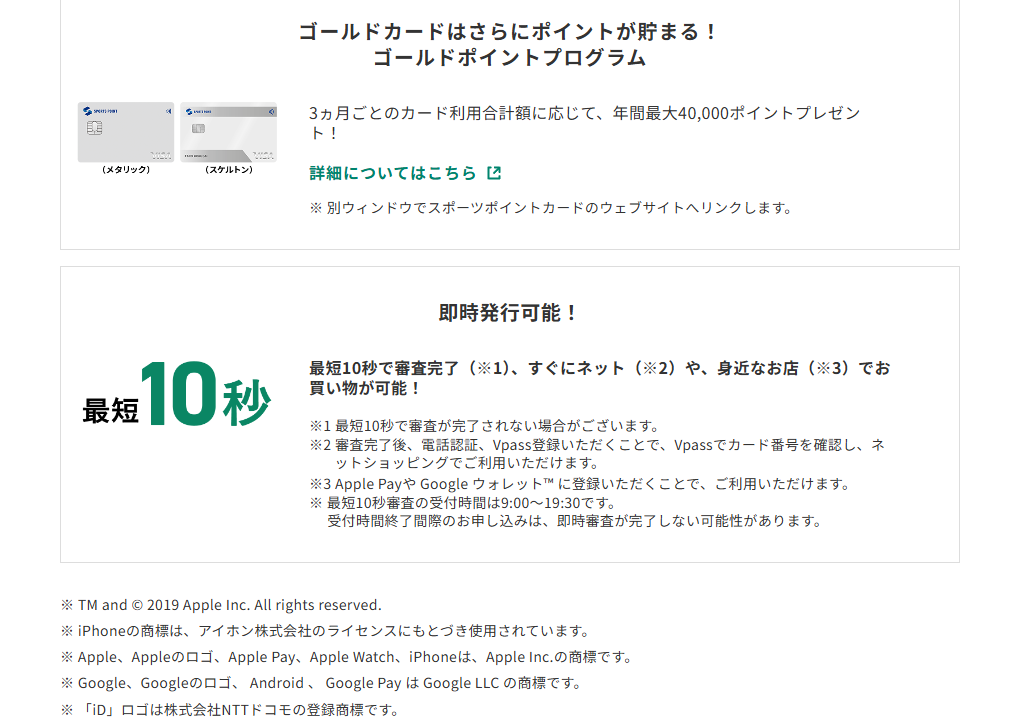
Task: Click TM and © 2019 Apple Inc. line
Action: click(x=221, y=605)
